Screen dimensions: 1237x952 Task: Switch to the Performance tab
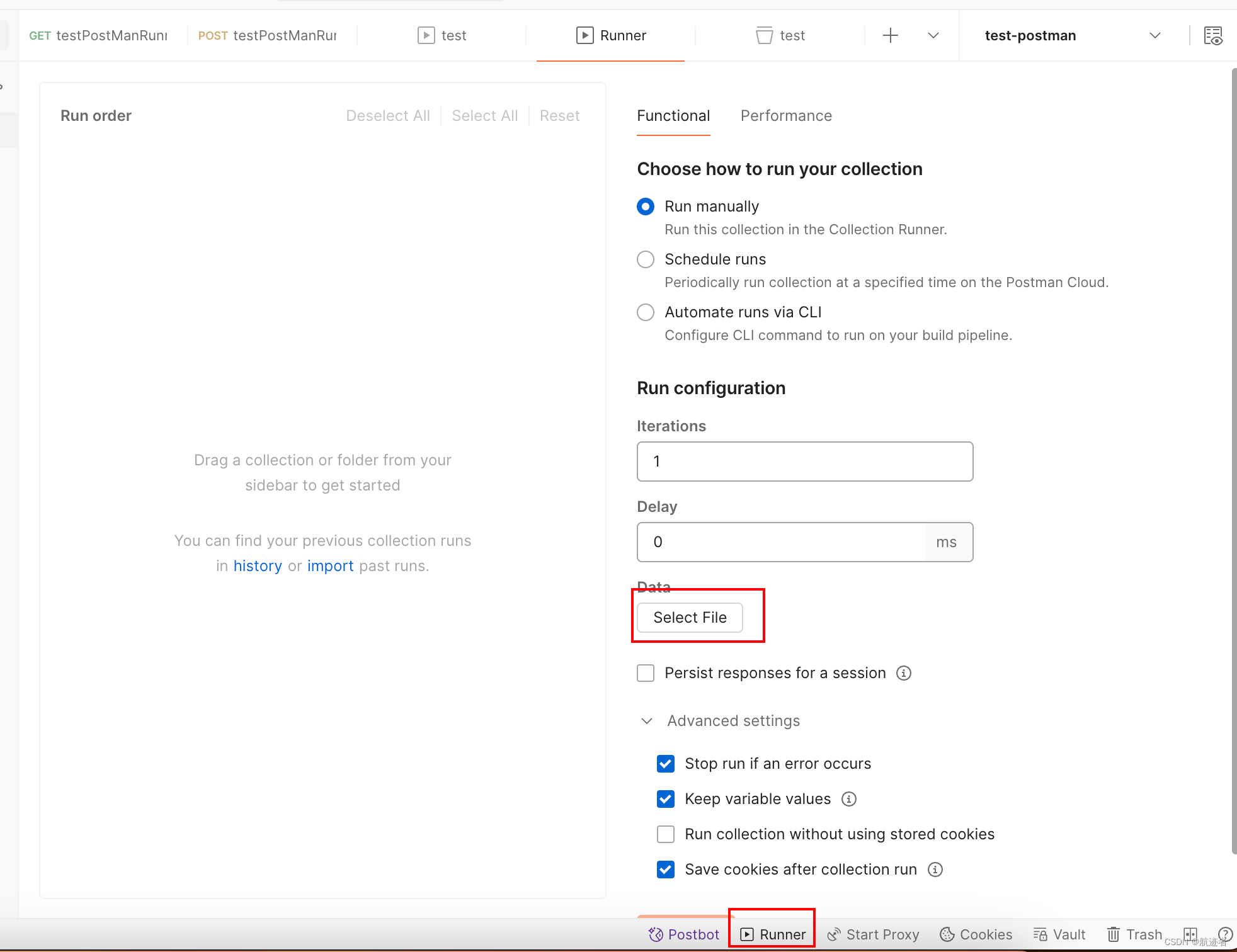coord(786,116)
